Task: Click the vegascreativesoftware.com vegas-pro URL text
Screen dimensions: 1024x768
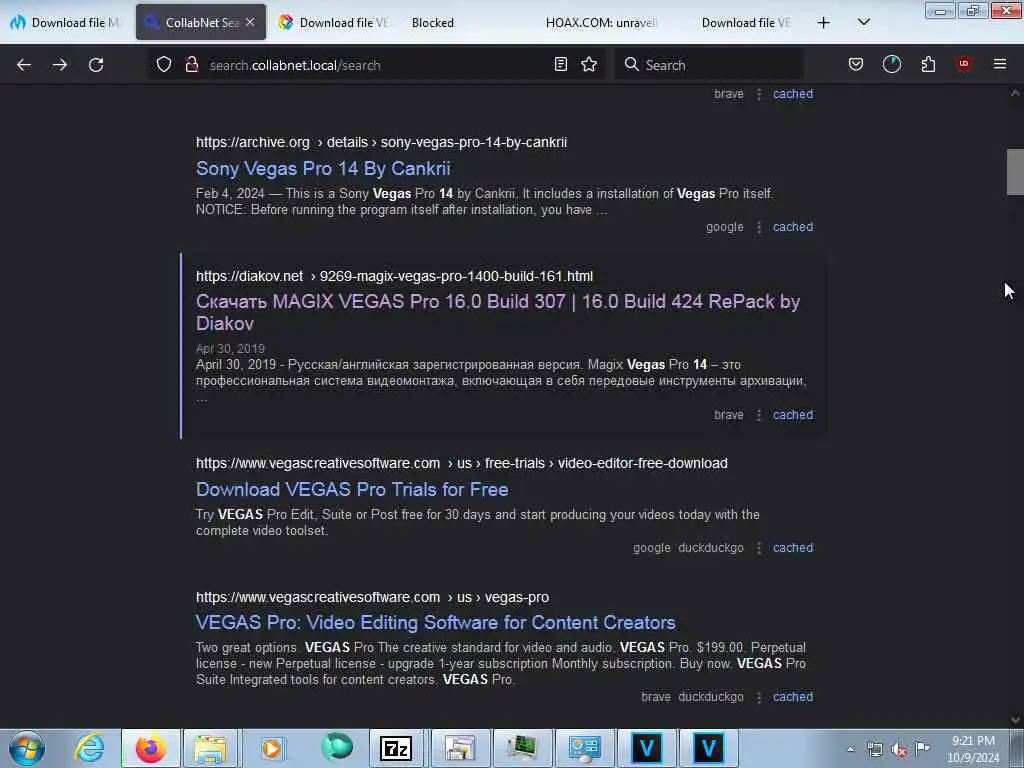Action: coord(372,598)
